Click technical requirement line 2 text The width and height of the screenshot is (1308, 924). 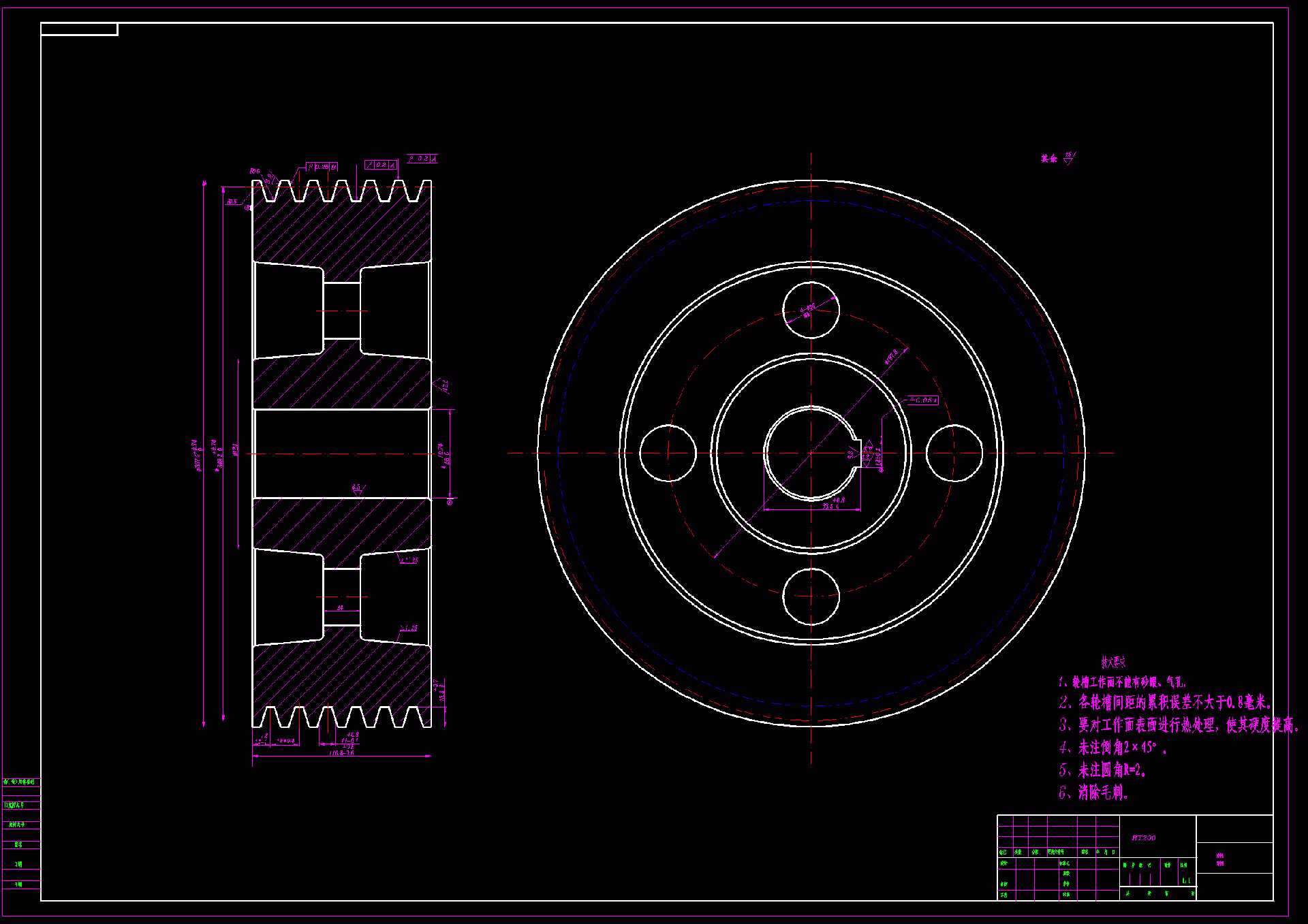click(x=1165, y=702)
